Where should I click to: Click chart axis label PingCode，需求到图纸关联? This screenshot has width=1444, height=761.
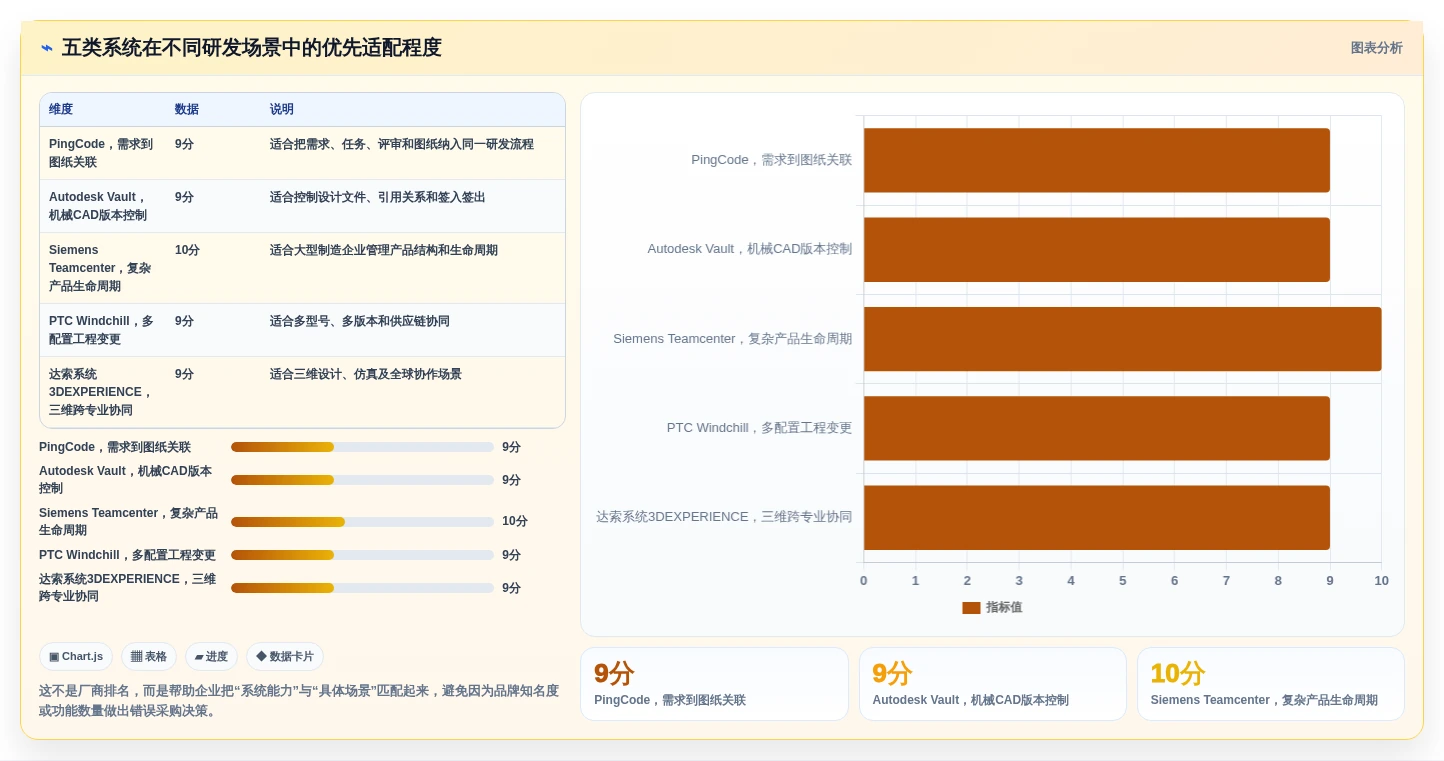[x=772, y=160]
